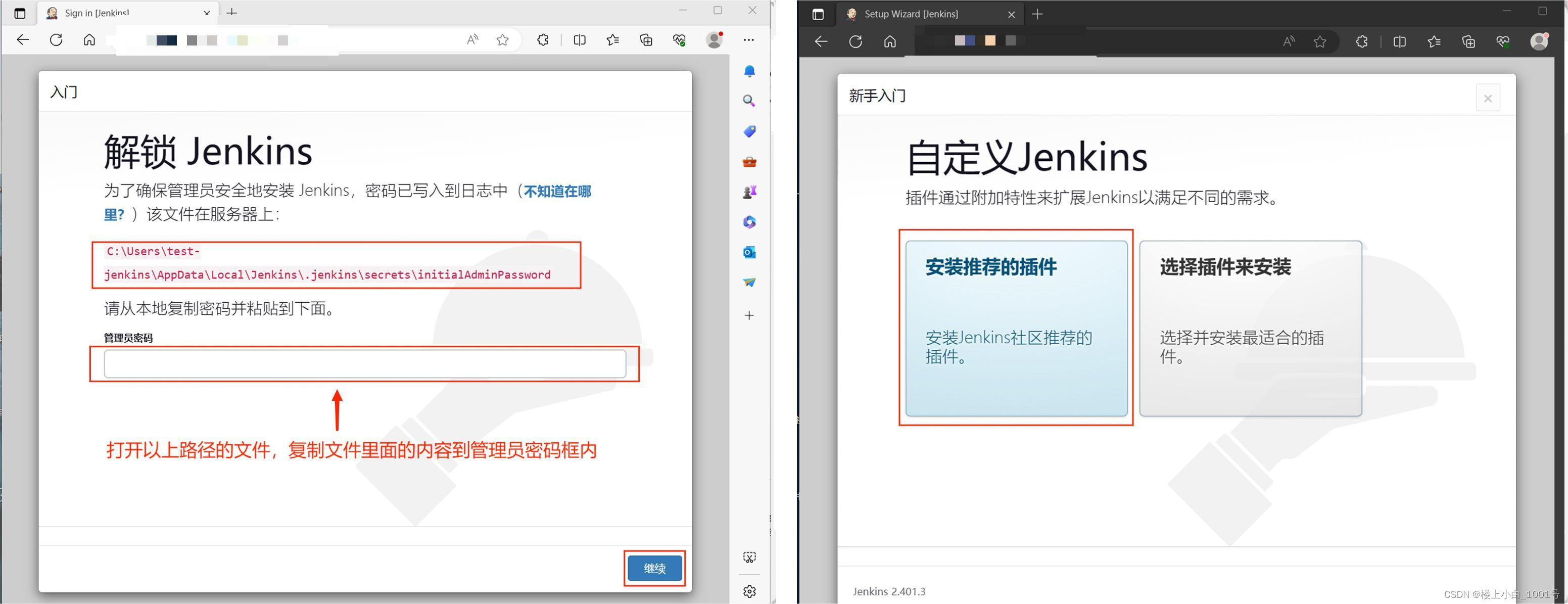
Task: Click the favorites star in left browser
Action: coord(502,40)
